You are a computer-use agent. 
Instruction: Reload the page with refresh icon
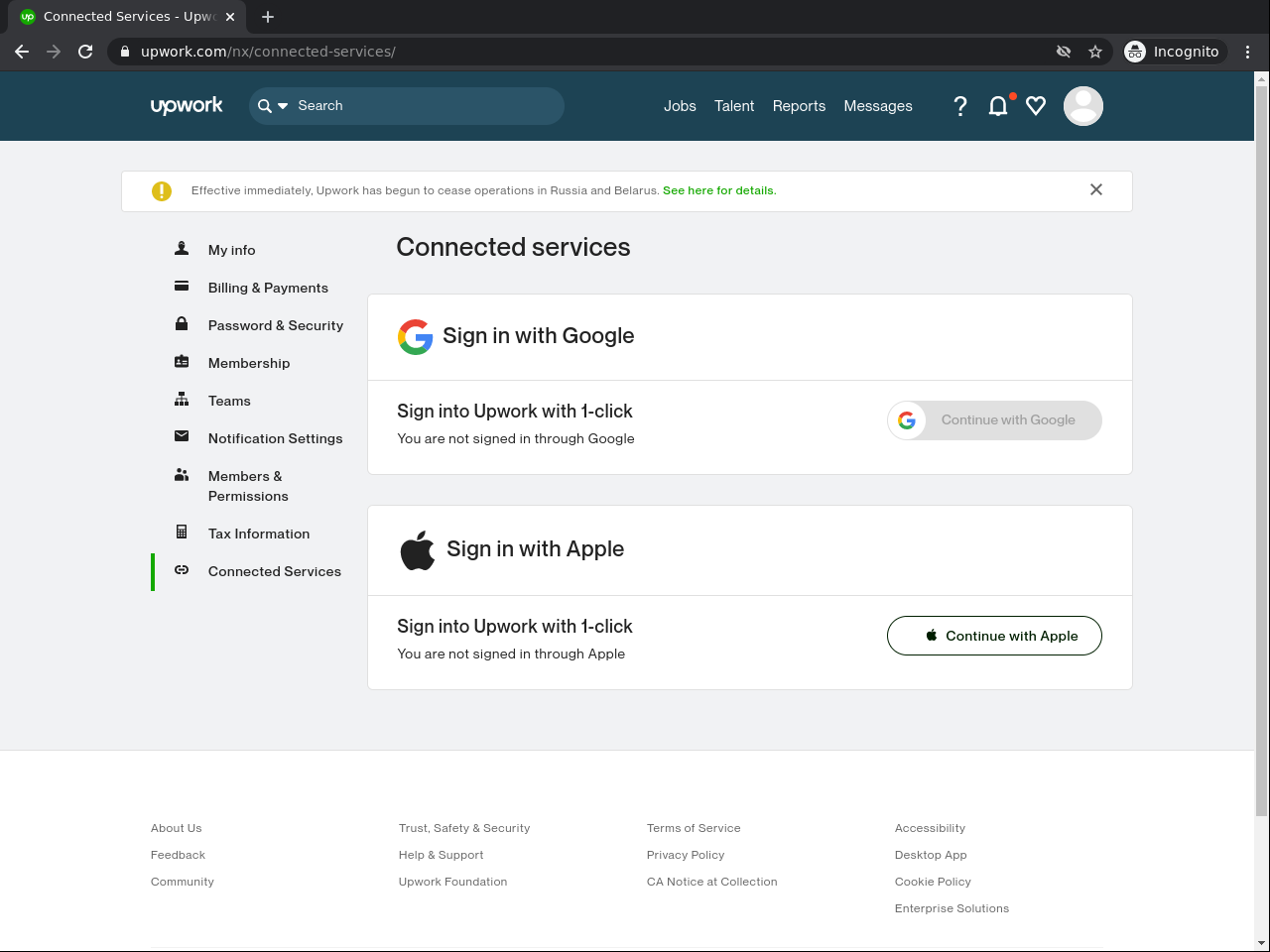(x=85, y=52)
